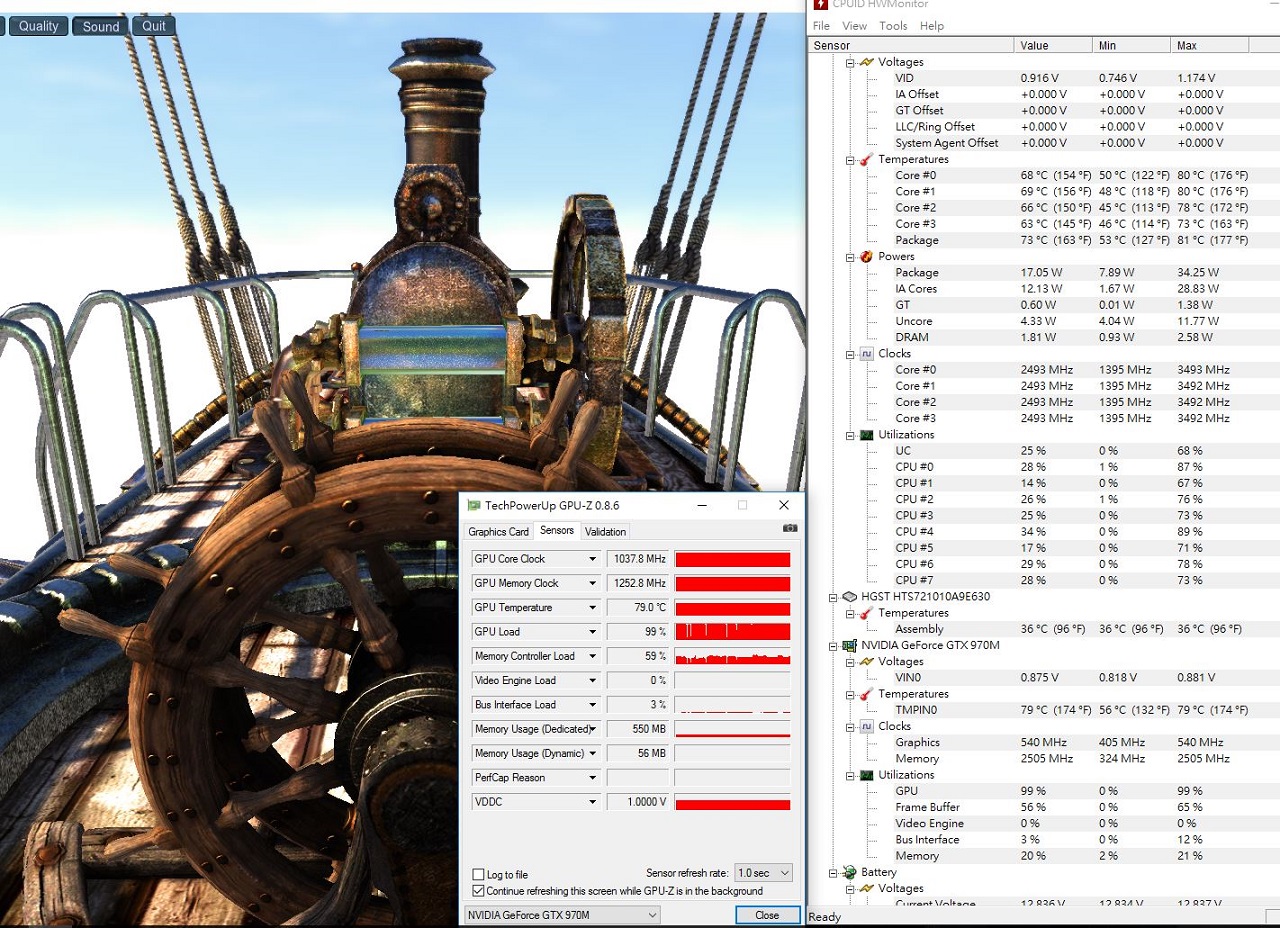The width and height of the screenshot is (1280, 928).
Task: Click the Utilizations icon above GPU 99 %
Action: point(866,775)
